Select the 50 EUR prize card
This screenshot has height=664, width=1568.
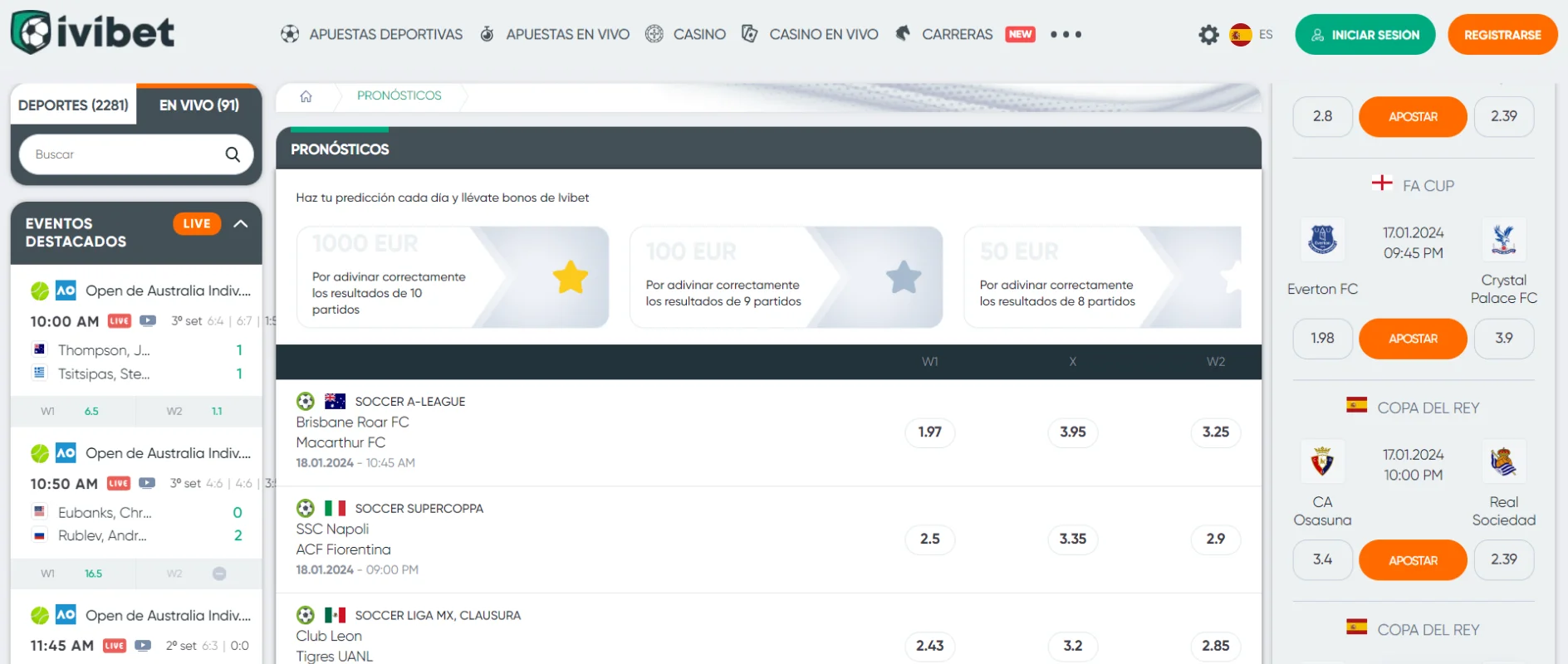pos(1102,277)
